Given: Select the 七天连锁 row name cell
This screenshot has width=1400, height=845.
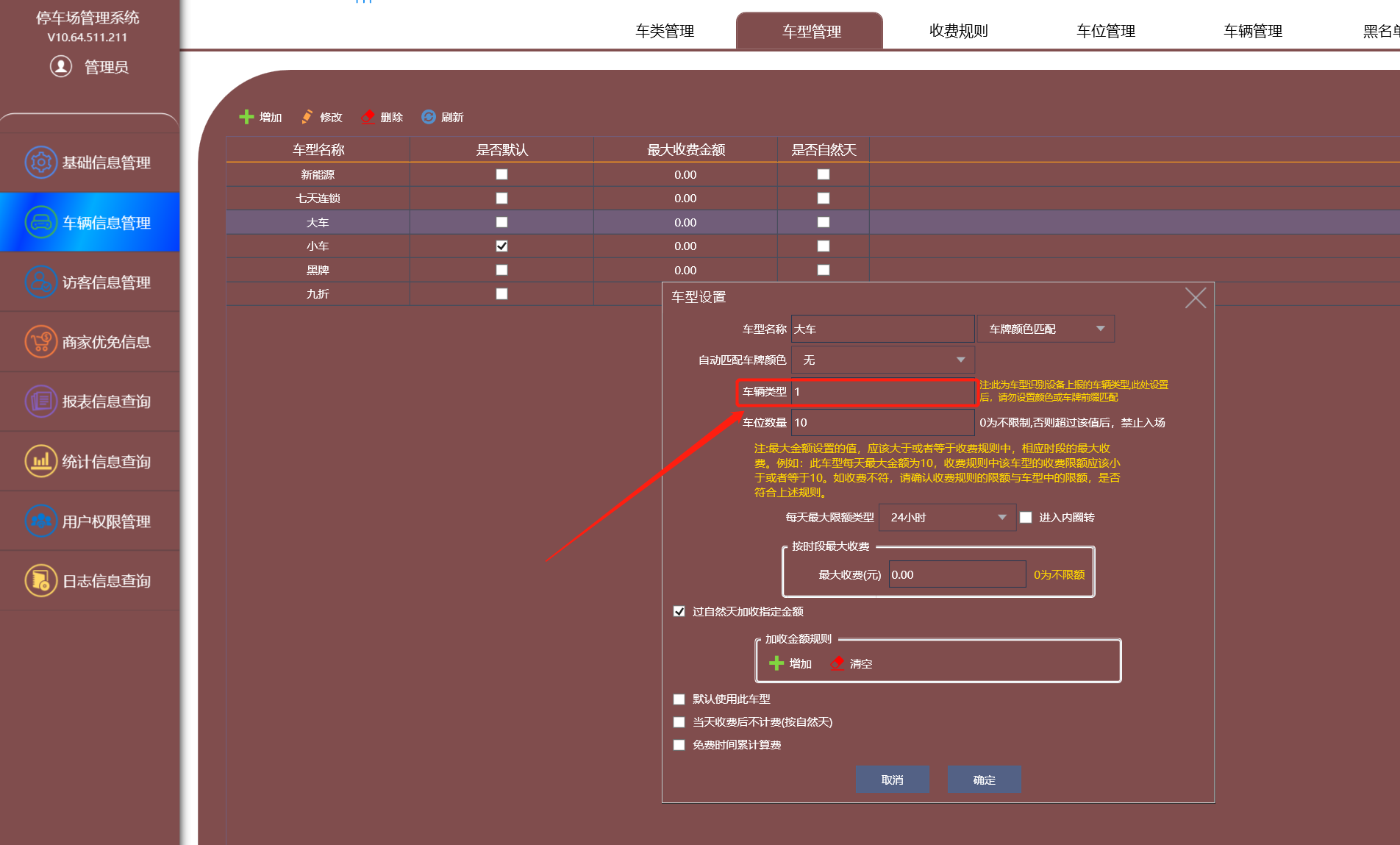Looking at the screenshot, I should pyautogui.click(x=318, y=199).
